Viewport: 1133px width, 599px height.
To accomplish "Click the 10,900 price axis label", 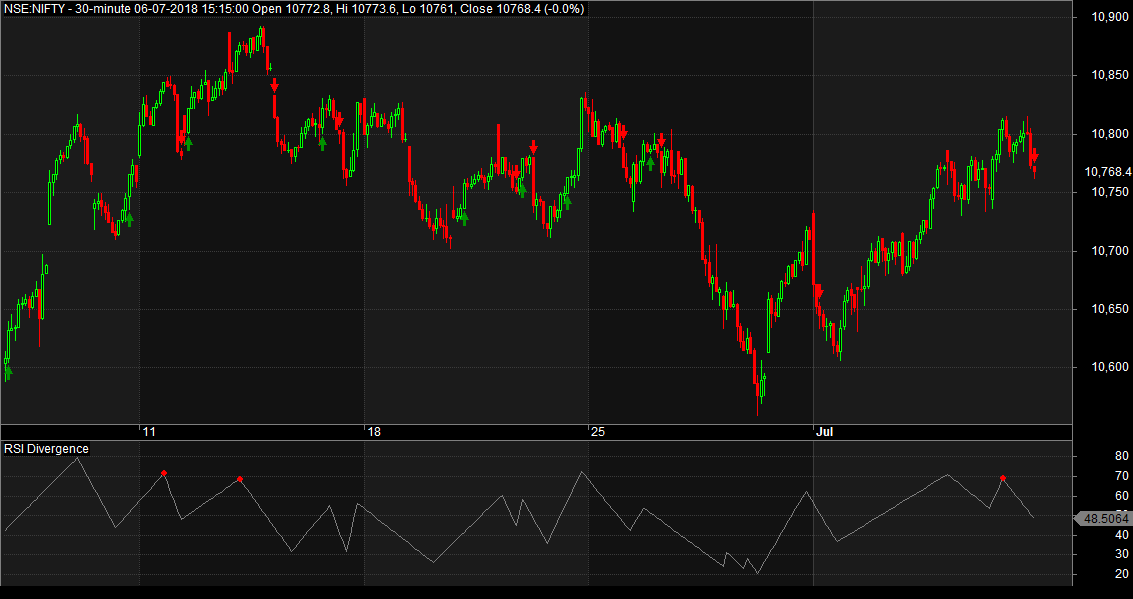I will pos(1111,17).
